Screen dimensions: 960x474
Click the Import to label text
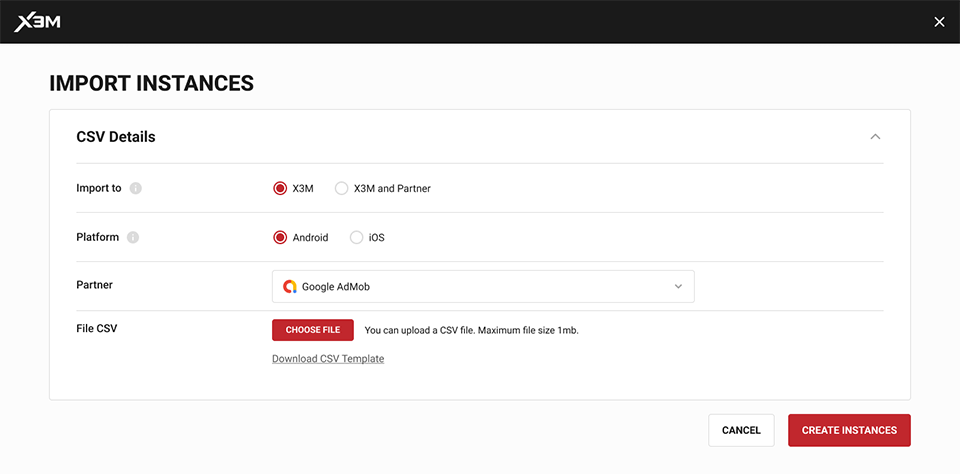click(99, 188)
